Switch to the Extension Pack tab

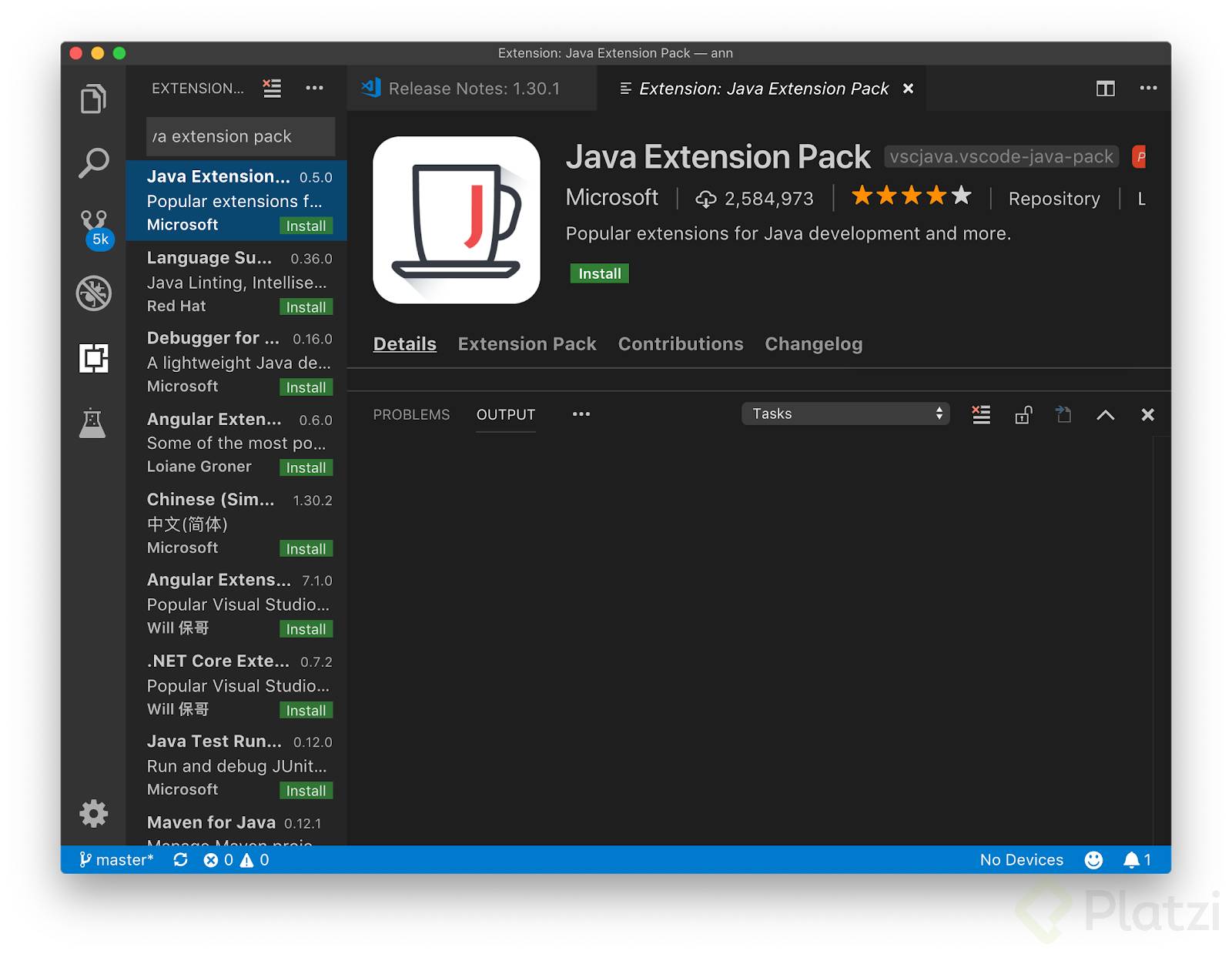(527, 344)
